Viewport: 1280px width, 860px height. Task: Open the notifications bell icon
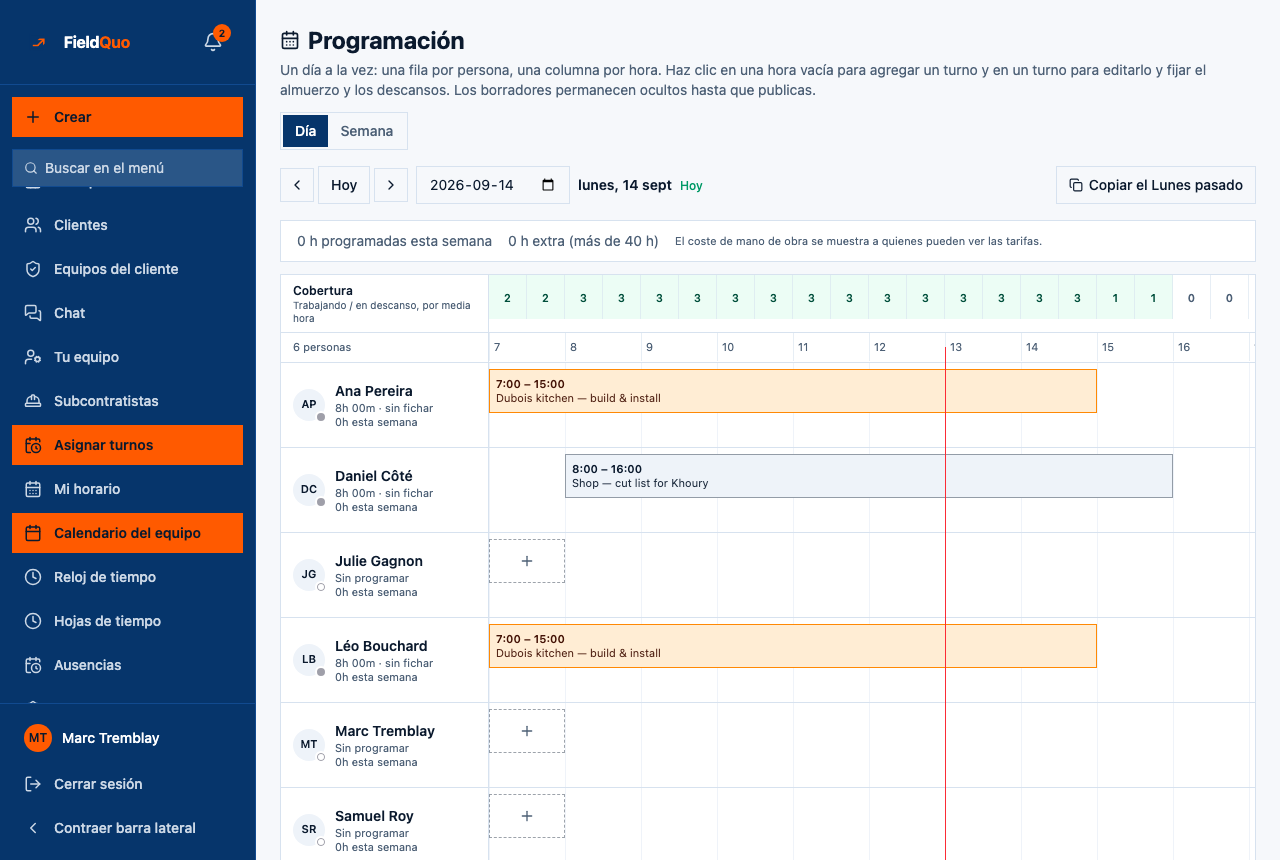tap(213, 42)
